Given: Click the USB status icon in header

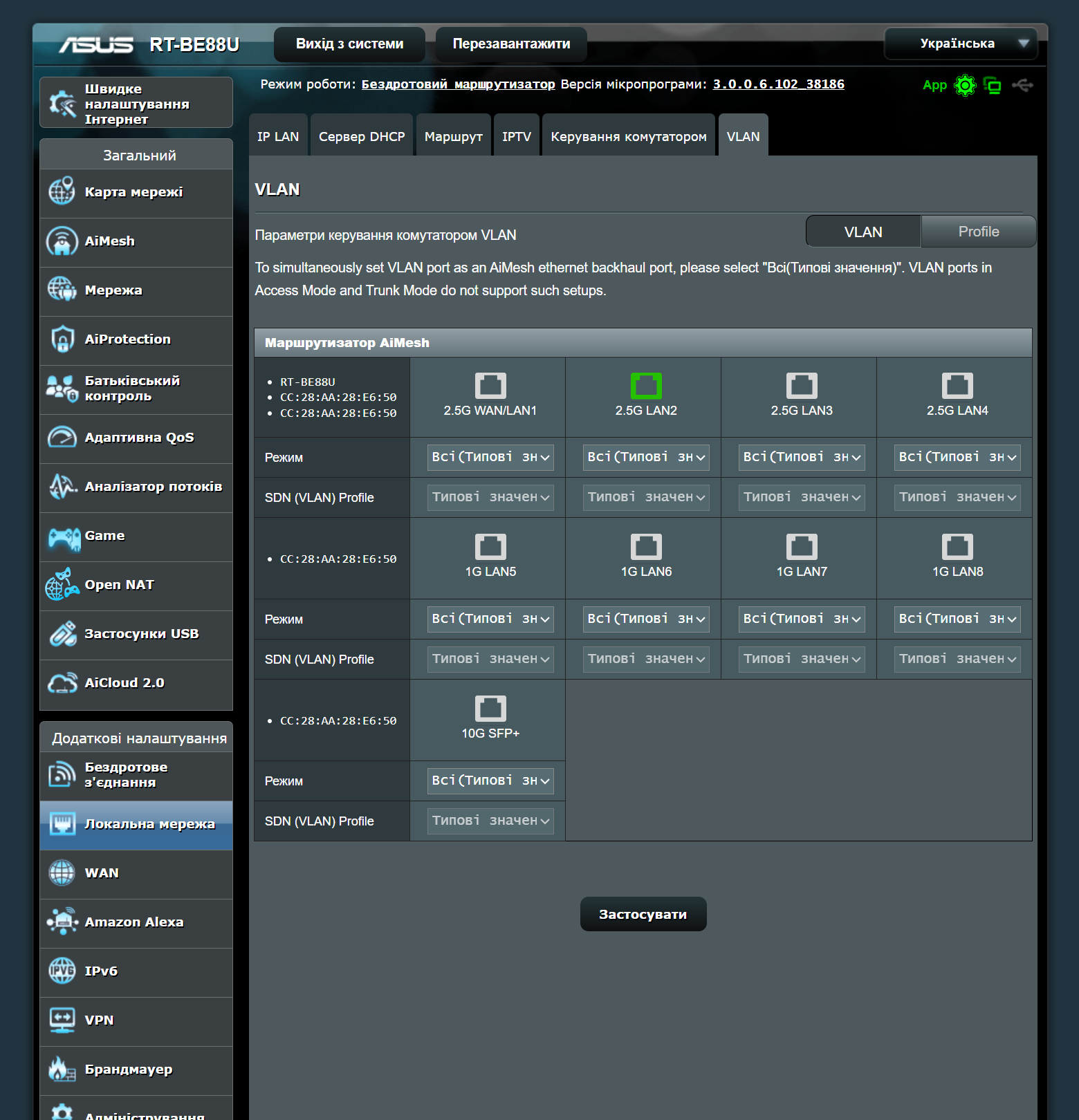Looking at the screenshot, I should click(x=1022, y=85).
